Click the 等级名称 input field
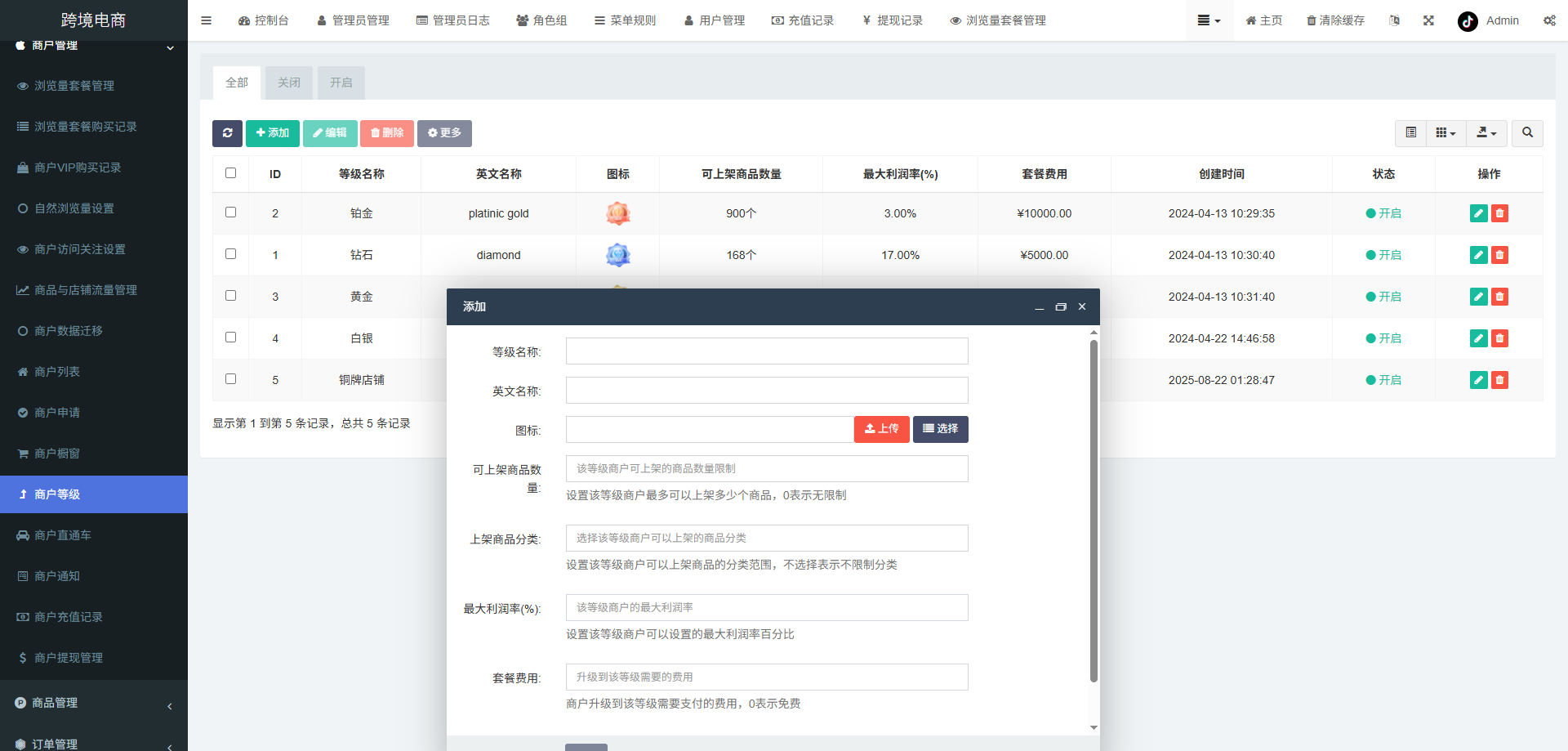Viewport: 1568px width, 751px height. 765,351
